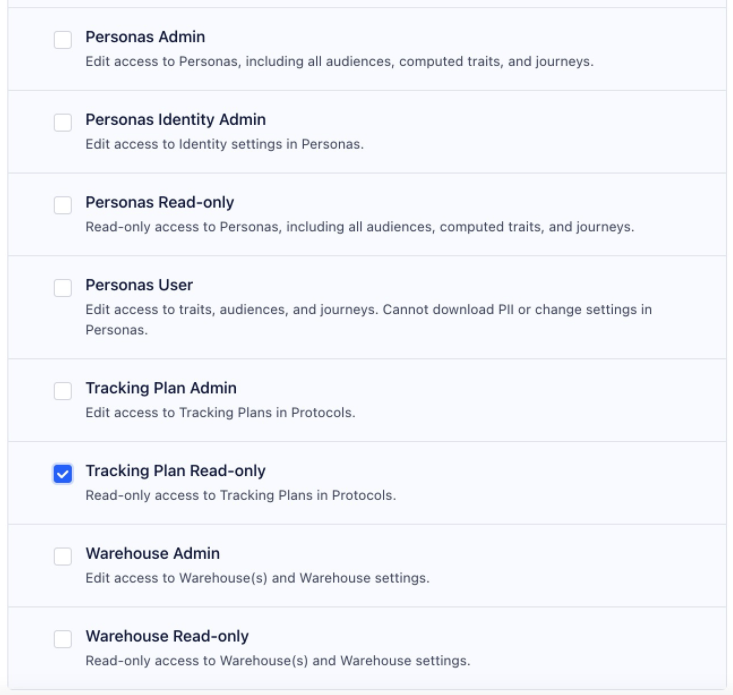This screenshot has height=695, width=733.
Task: Enable the Personas User role checkbox
Action: tap(63, 288)
